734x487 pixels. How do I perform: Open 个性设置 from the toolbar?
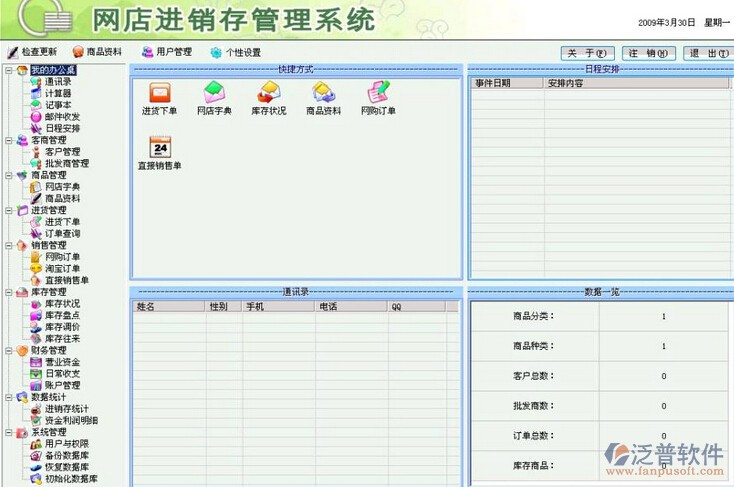pyautogui.click(x=235, y=52)
